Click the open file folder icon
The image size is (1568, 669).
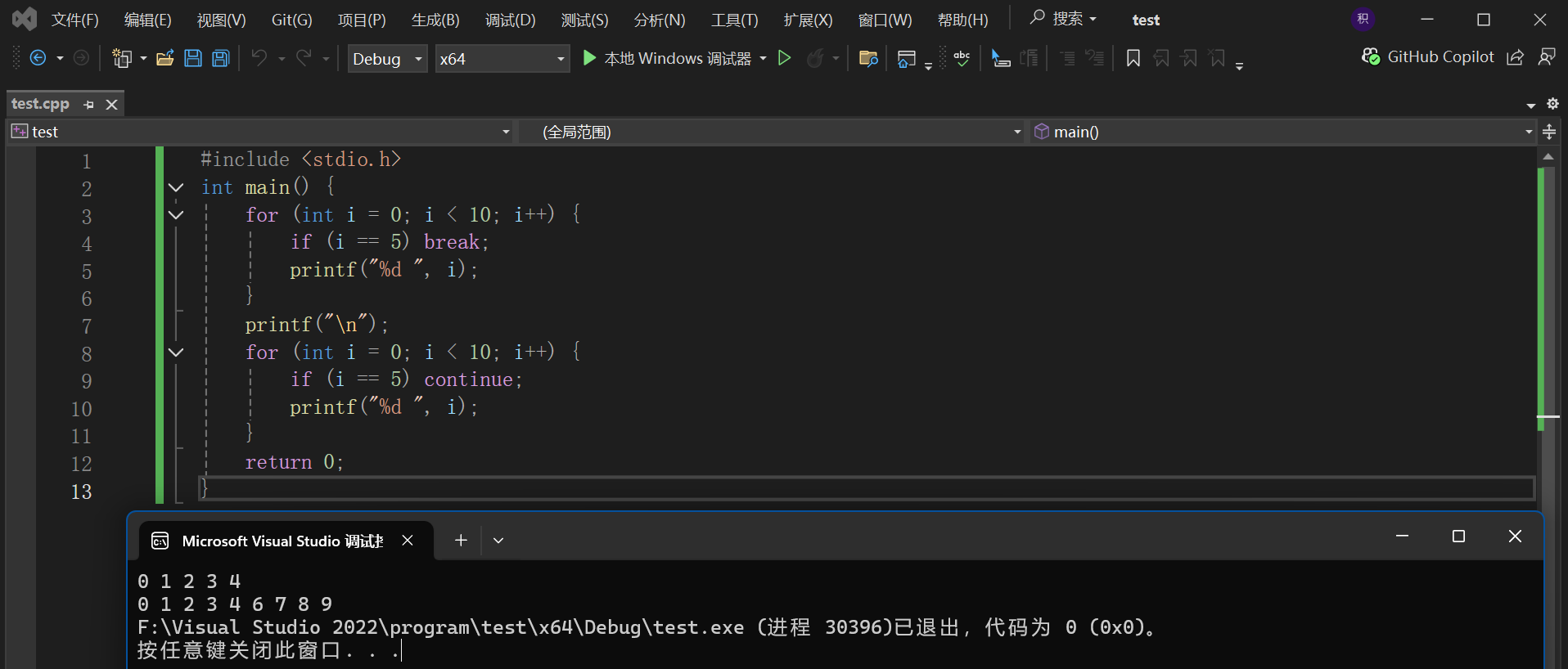(x=165, y=58)
